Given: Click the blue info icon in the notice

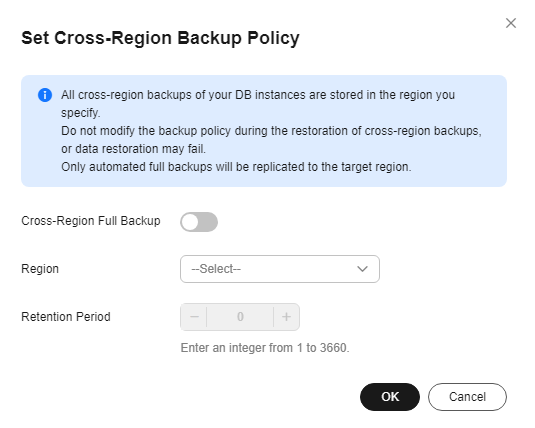Looking at the screenshot, I should pos(45,95).
